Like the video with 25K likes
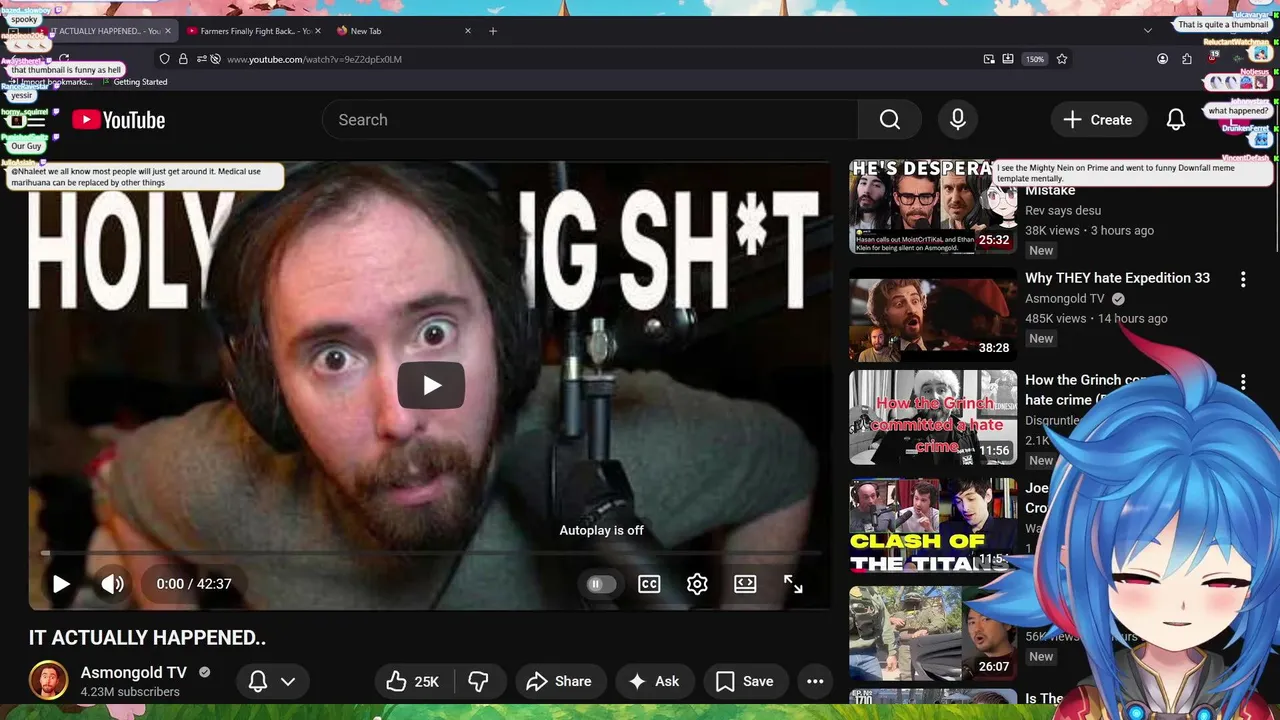The image size is (1280, 720). tap(413, 682)
